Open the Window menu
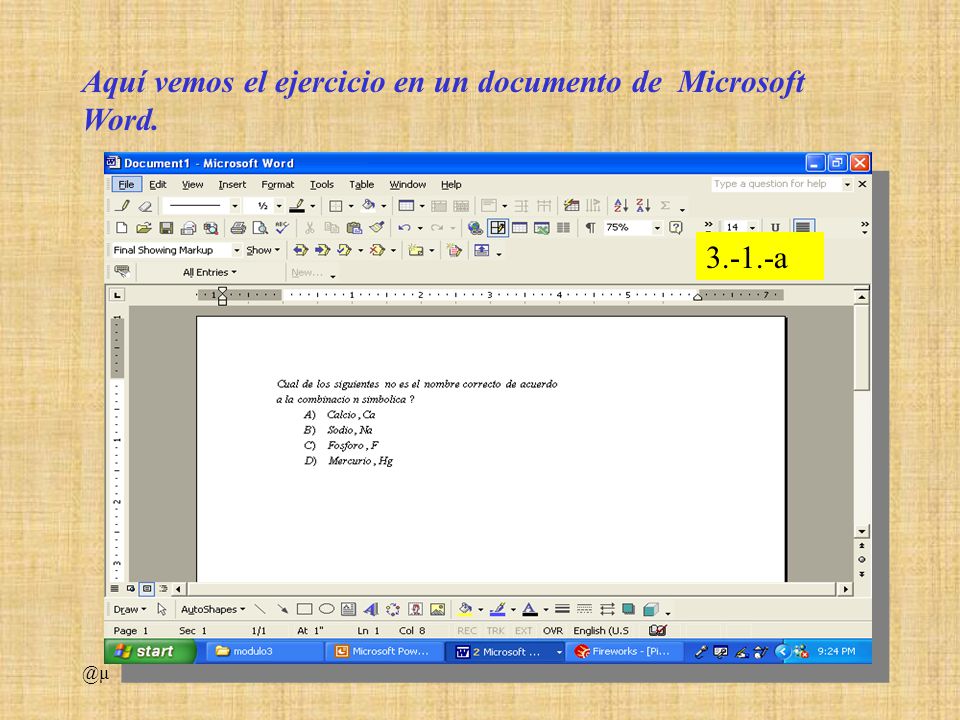Screen dimensions: 960x720 click(x=407, y=184)
